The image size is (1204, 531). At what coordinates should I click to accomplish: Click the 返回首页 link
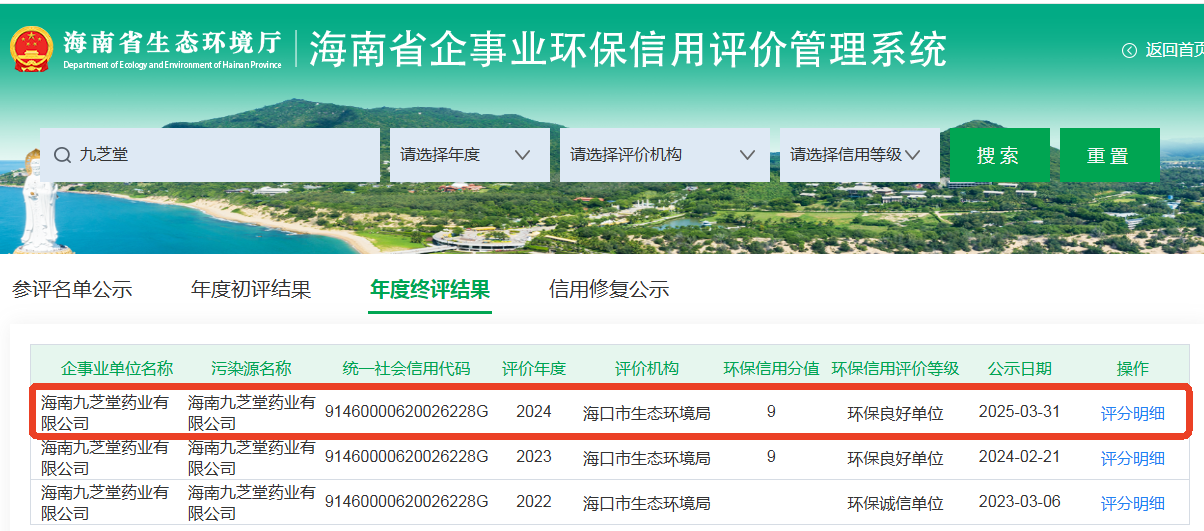[x=1173, y=50]
